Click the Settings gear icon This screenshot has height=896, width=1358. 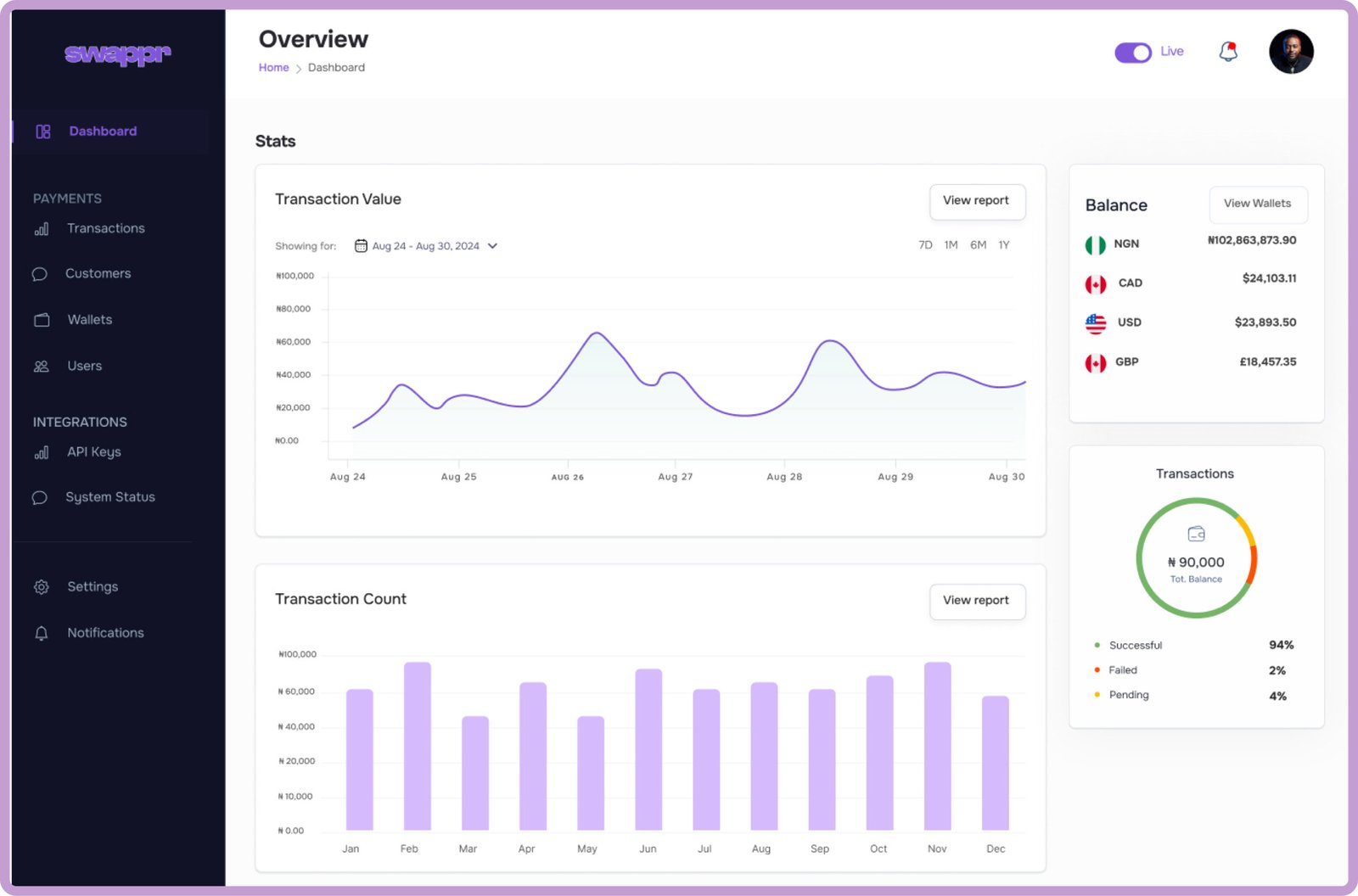pyautogui.click(x=42, y=587)
